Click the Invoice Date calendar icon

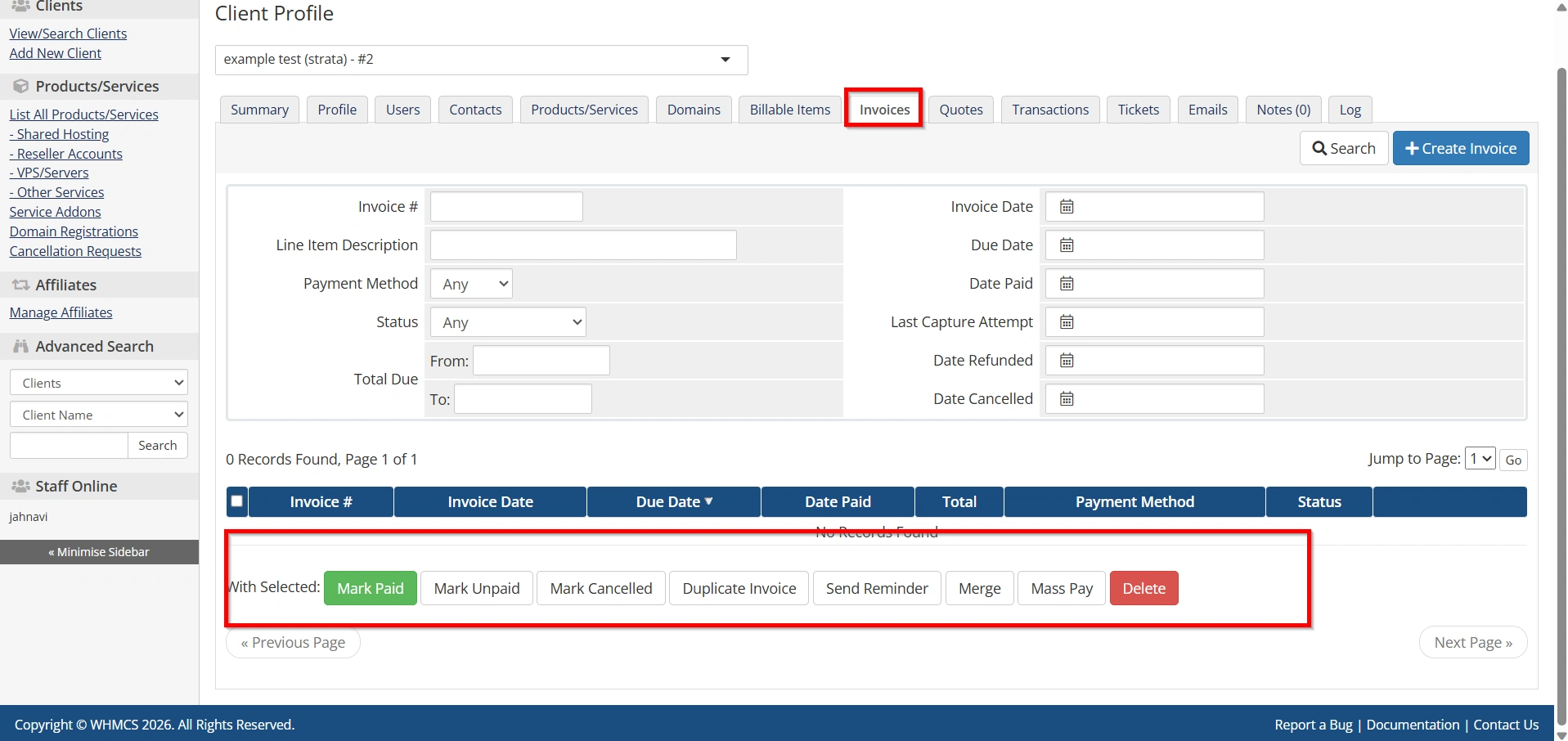click(x=1067, y=207)
